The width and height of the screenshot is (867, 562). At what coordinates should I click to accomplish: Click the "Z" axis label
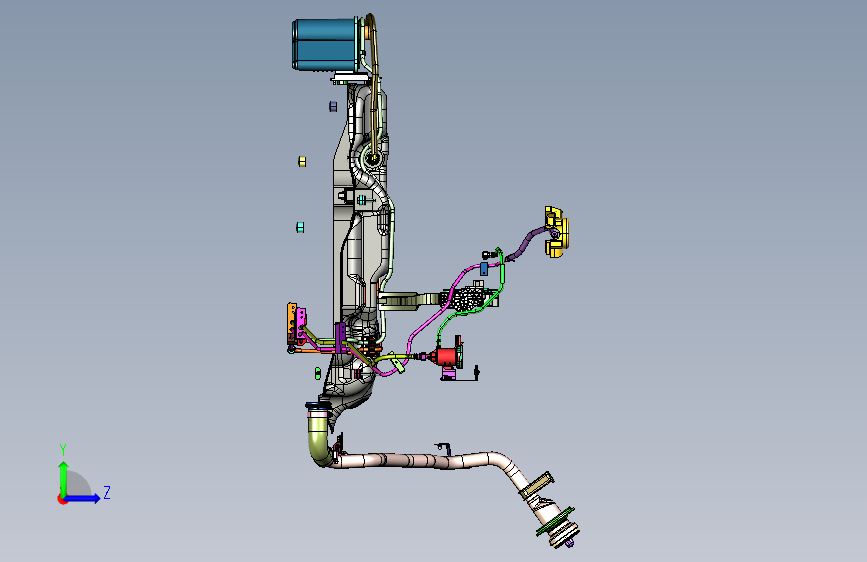[x=107, y=492]
